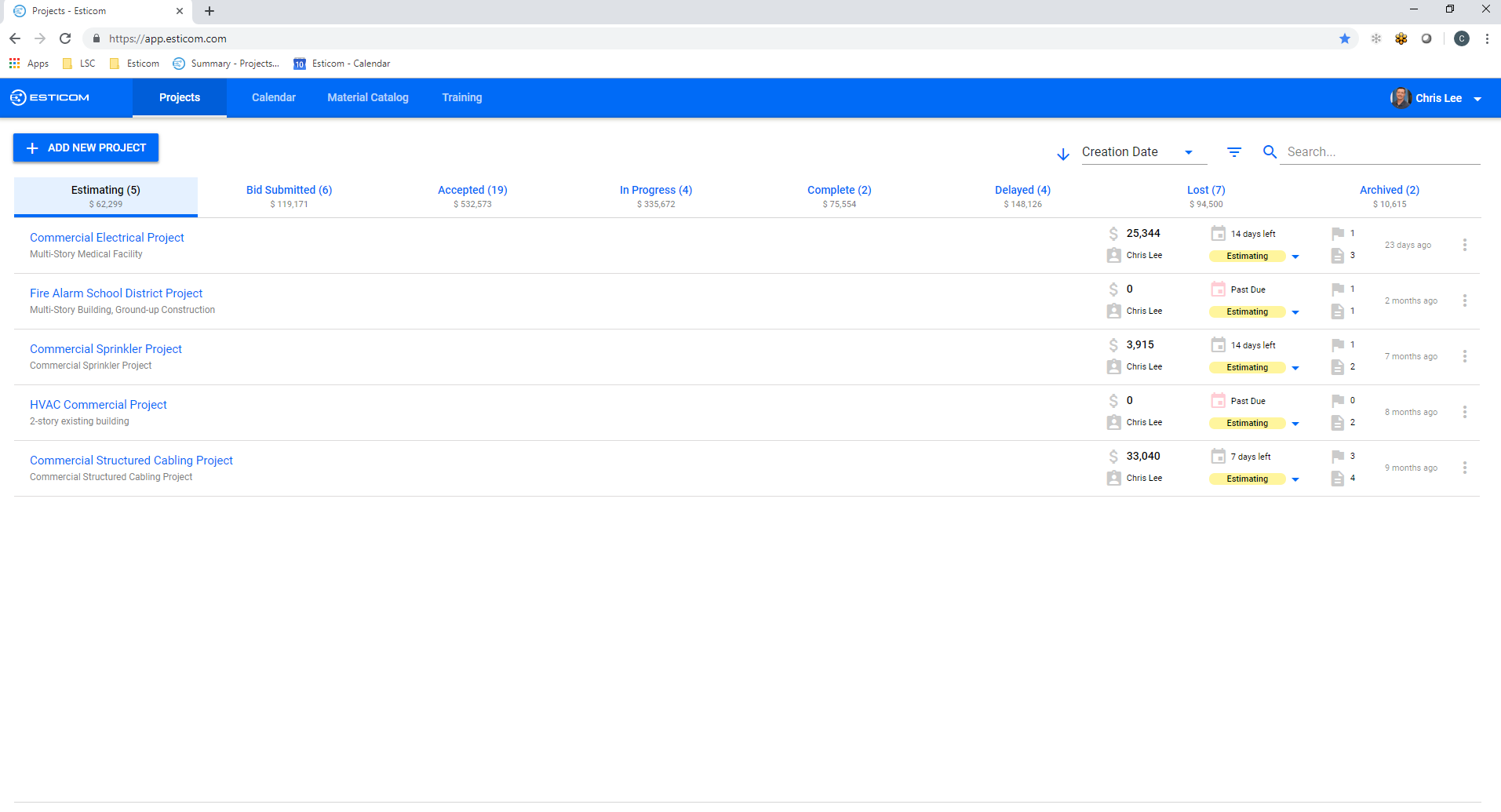Click the Add New Project button

[86, 147]
